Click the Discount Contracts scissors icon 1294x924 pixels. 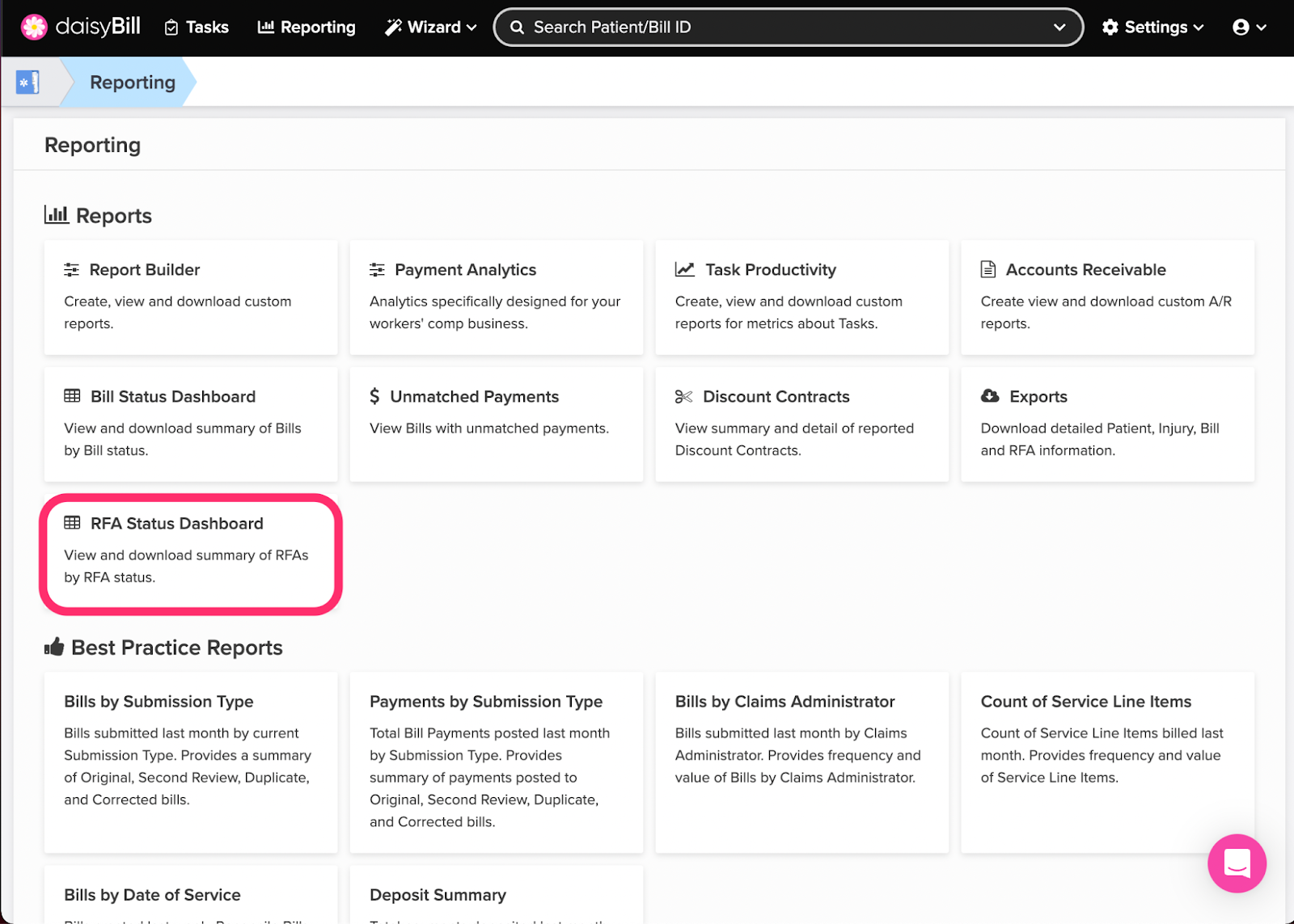point(684,397)
